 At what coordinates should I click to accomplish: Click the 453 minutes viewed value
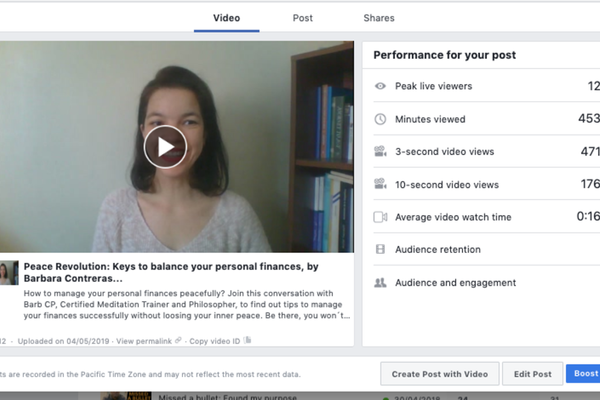tap(589, 118)
